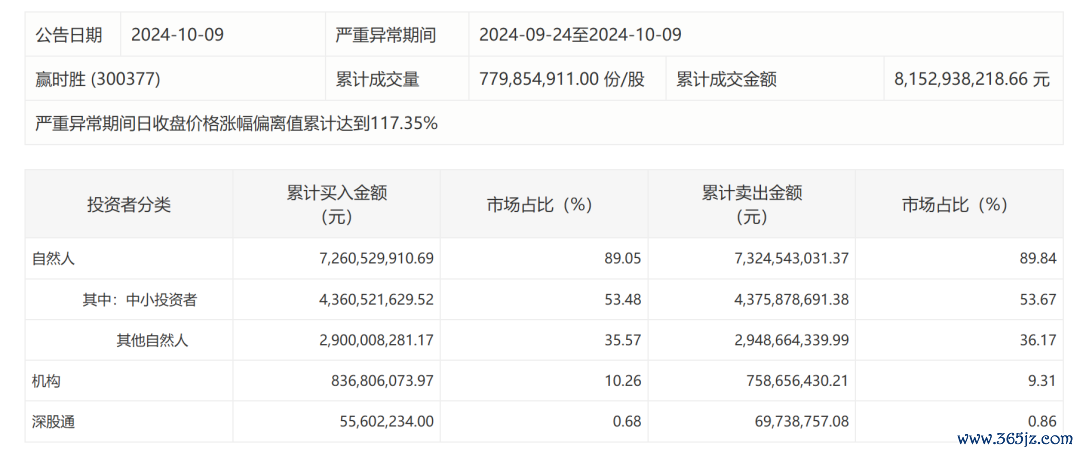Click the 机构 buy amount 836,806,073.97

pos(374,381)
